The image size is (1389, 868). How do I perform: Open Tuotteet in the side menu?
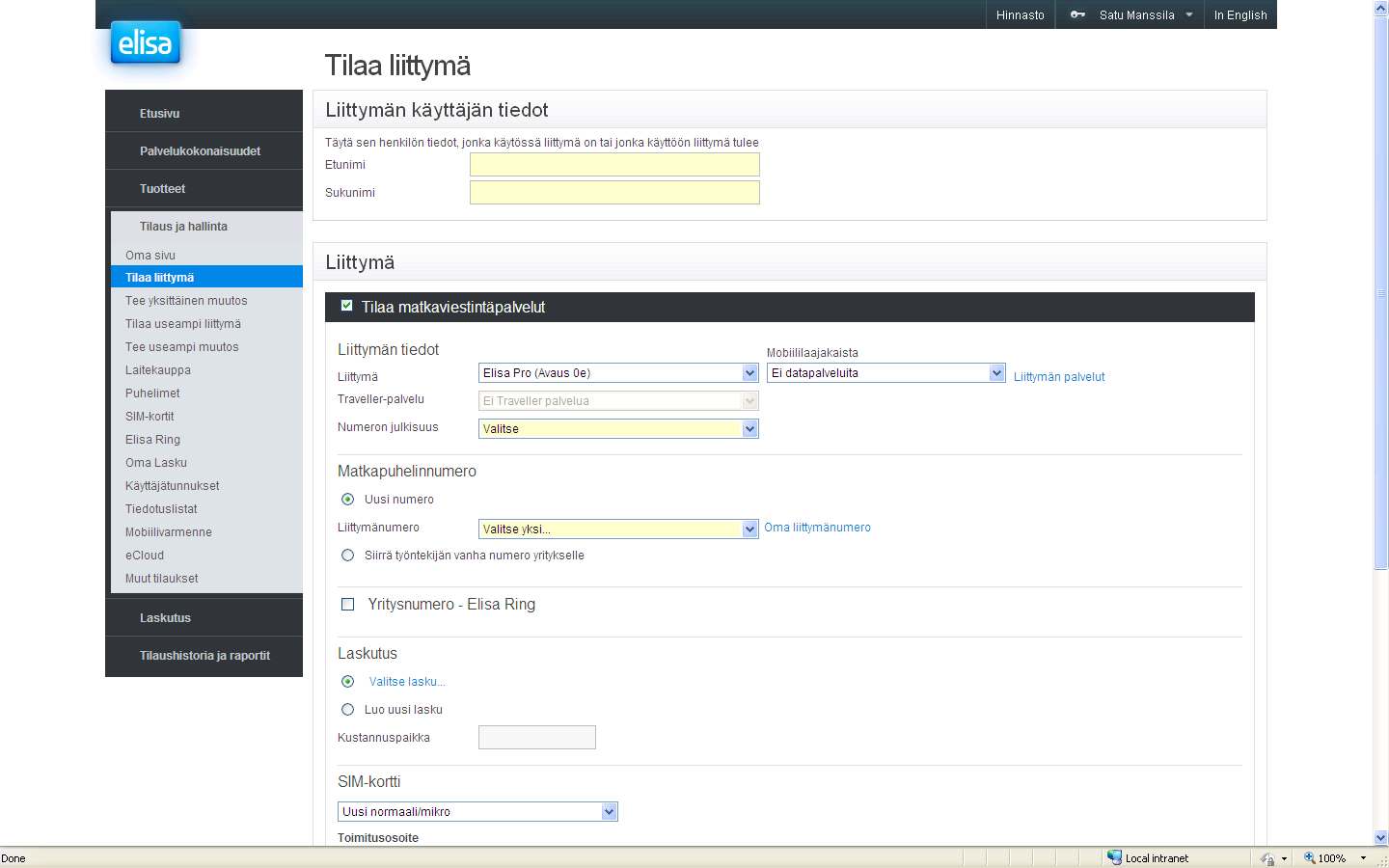coord(162,188)
